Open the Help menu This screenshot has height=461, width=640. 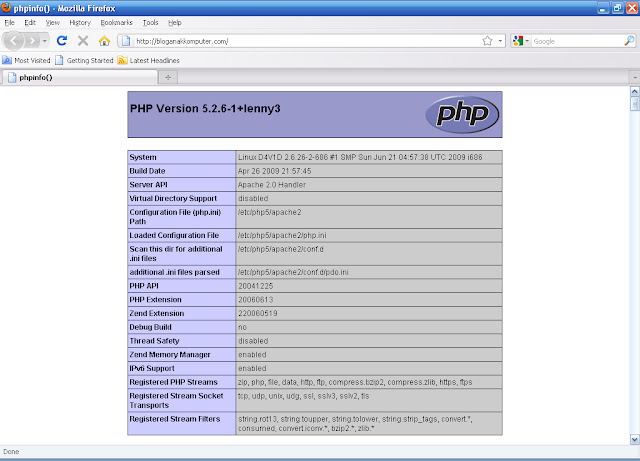pos(175,23)
